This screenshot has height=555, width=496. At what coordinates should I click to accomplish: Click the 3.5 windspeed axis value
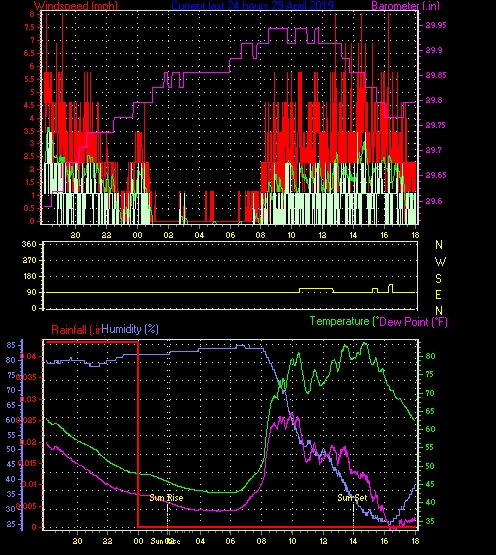30,131
